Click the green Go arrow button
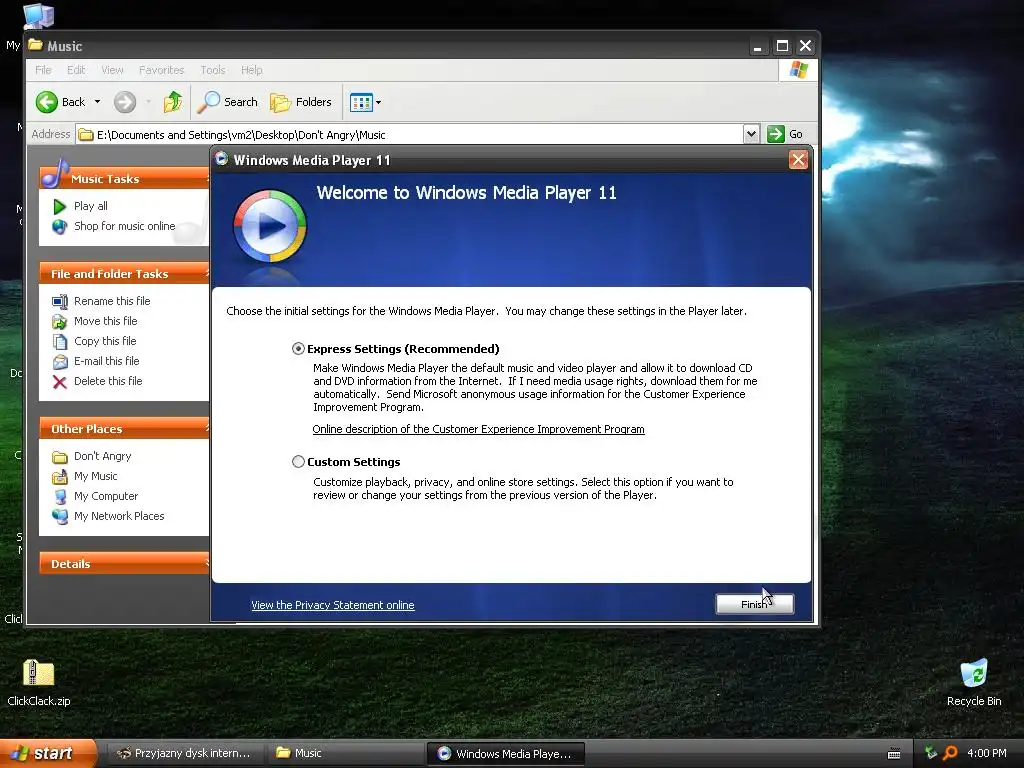 (x=775, y=135)
